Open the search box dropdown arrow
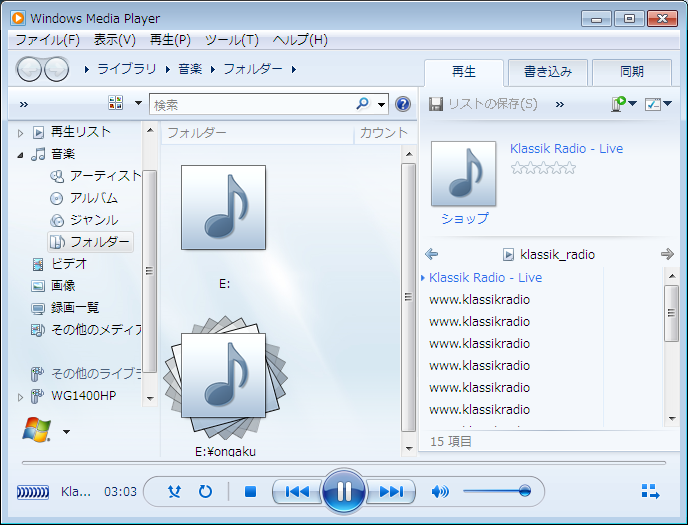 click(x=382, y=104)
